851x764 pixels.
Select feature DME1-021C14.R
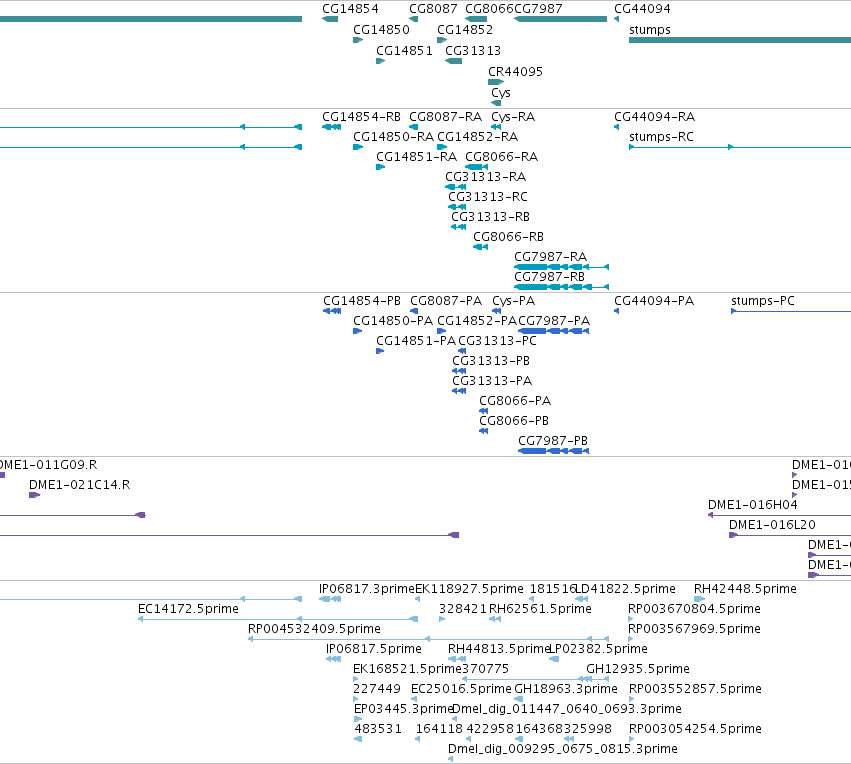click(79, 485)
